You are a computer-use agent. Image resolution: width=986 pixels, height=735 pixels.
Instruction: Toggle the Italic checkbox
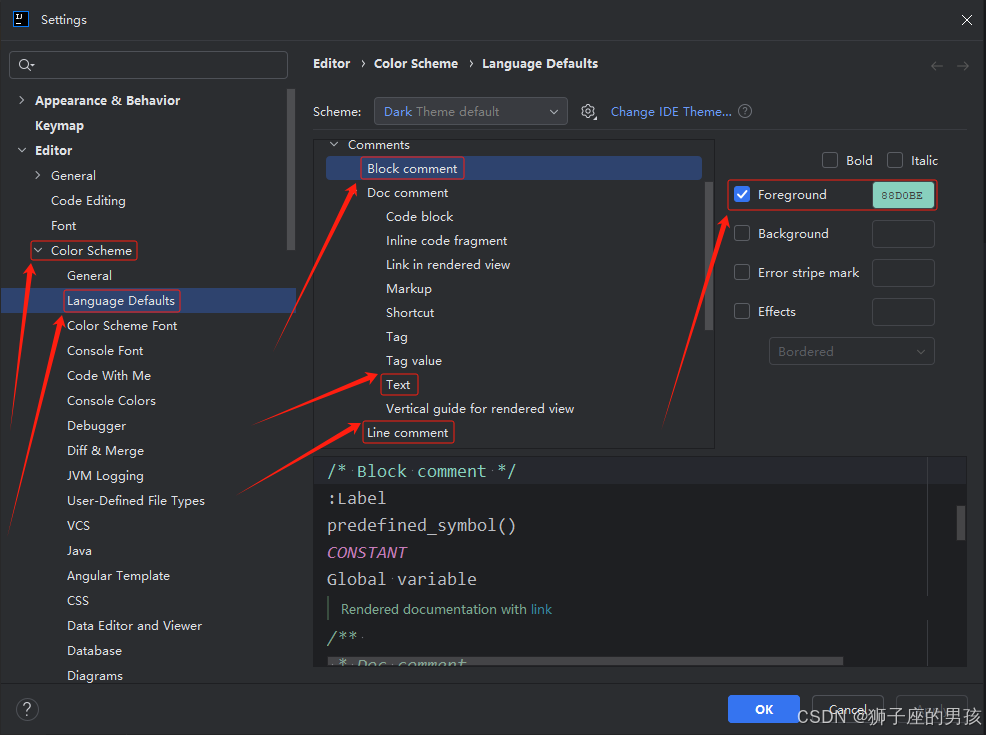[x=895, y=160]
